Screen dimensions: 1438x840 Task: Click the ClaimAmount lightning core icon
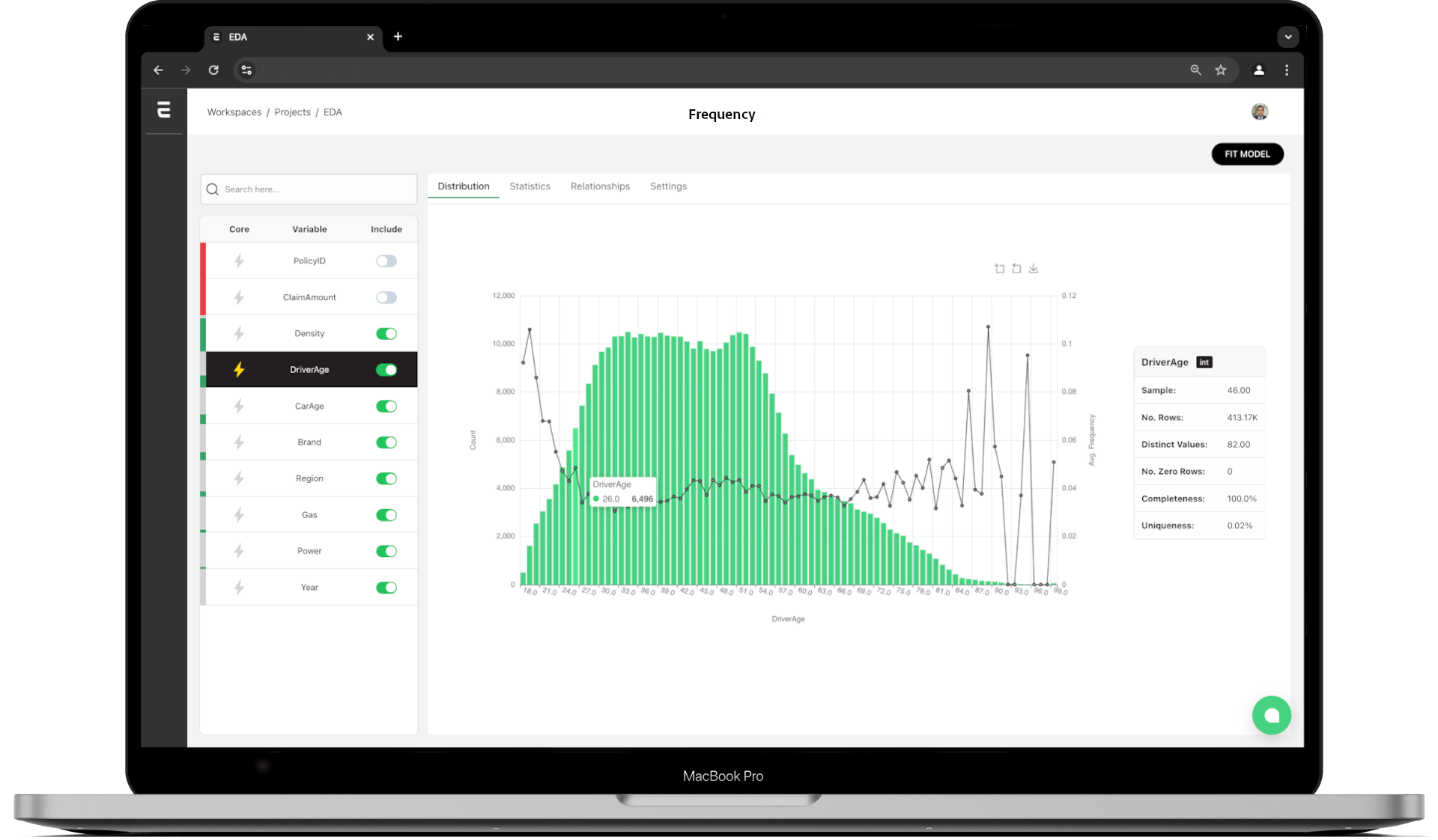(239, 297)
